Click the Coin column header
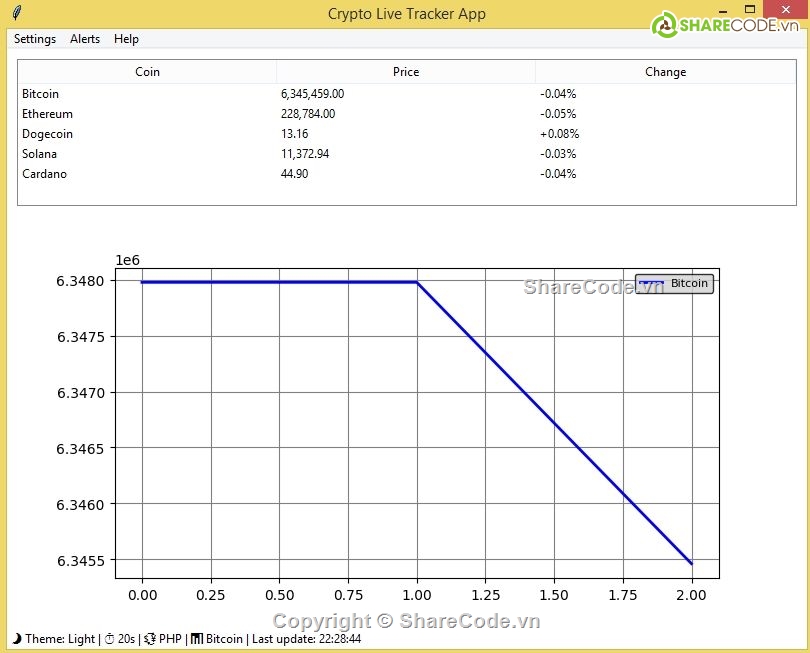The width and height of the screenshot is (810, 653). pyautogui.click(x=147, y=72)
